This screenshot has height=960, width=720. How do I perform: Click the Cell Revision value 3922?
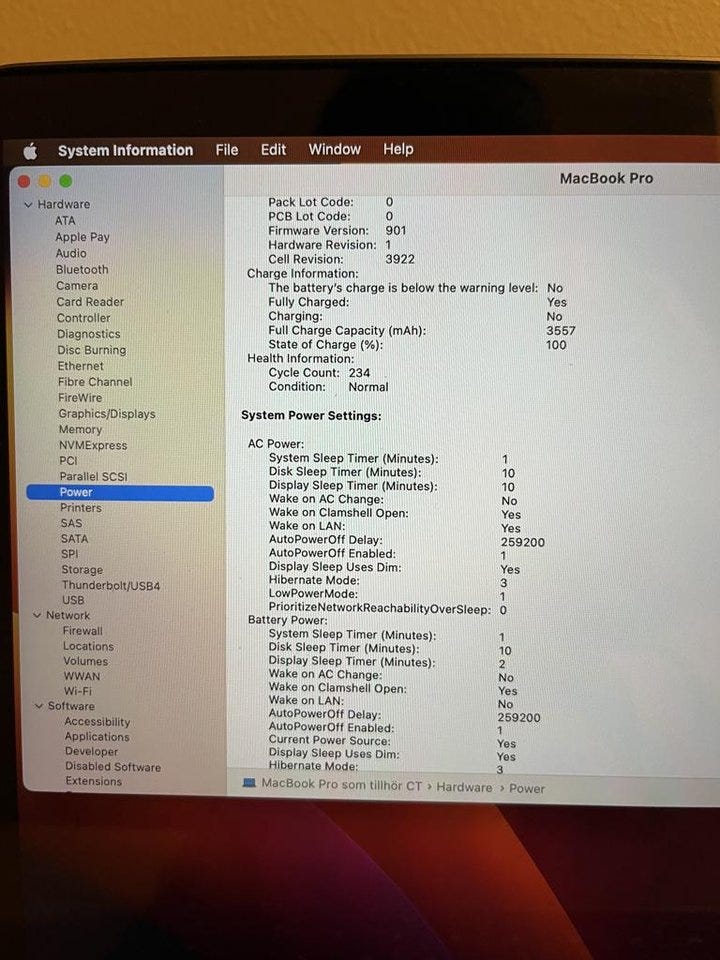tap(400, 259)
